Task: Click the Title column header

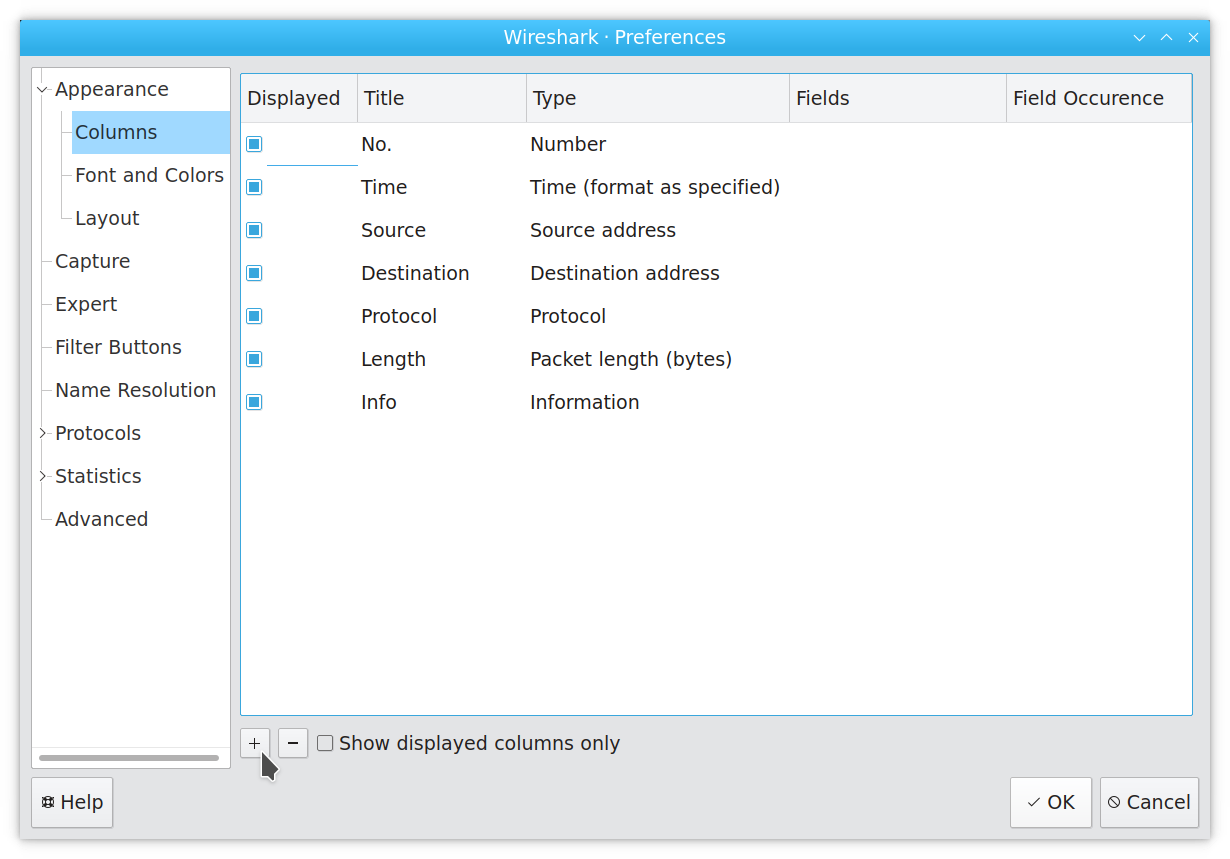Action: click(442, 98)
